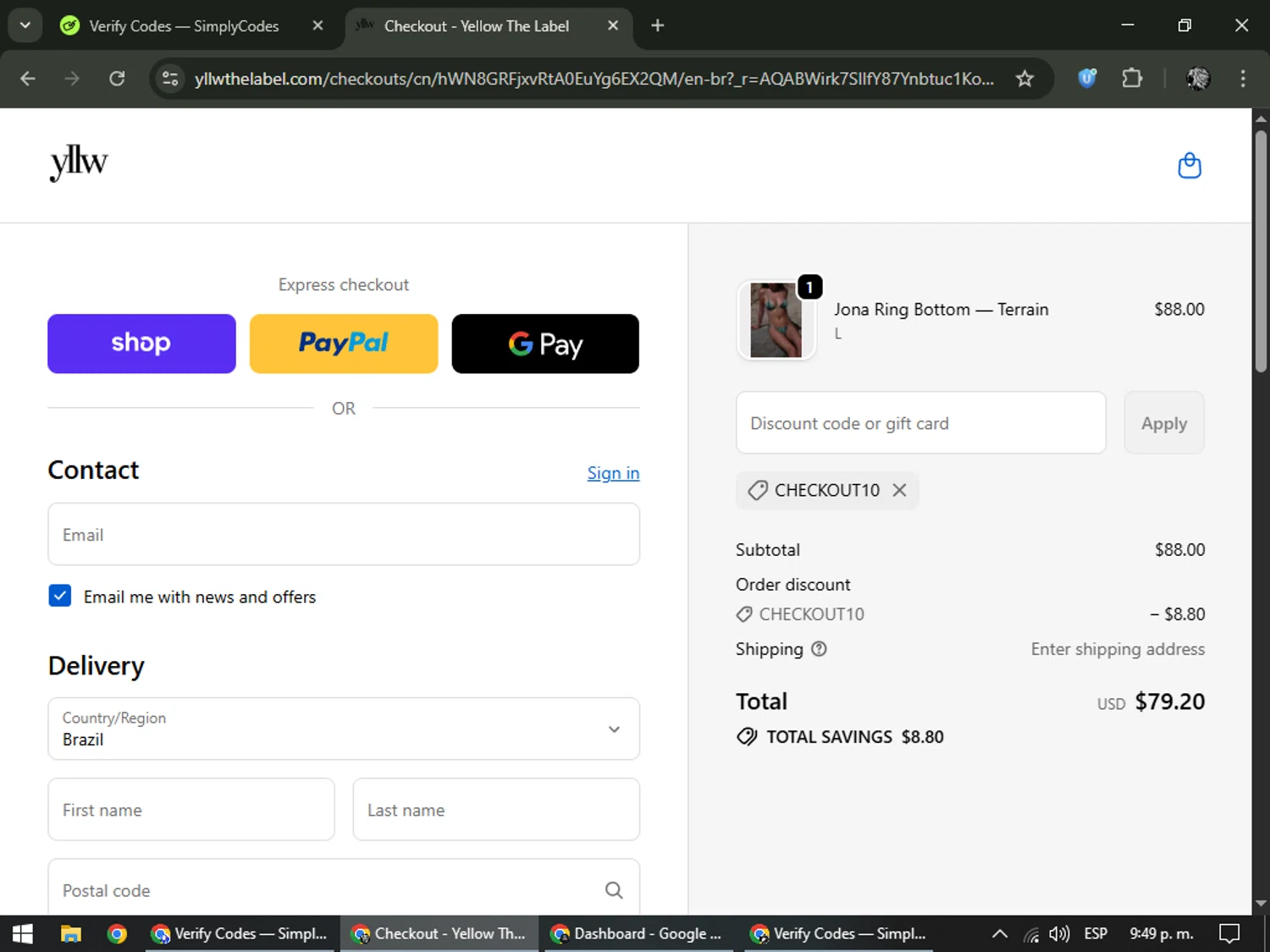The height and width of the screenshot is (952, 1270).
Task: Close the Checkout - Yellow The Label tab
Action: (x=613, y=25)
